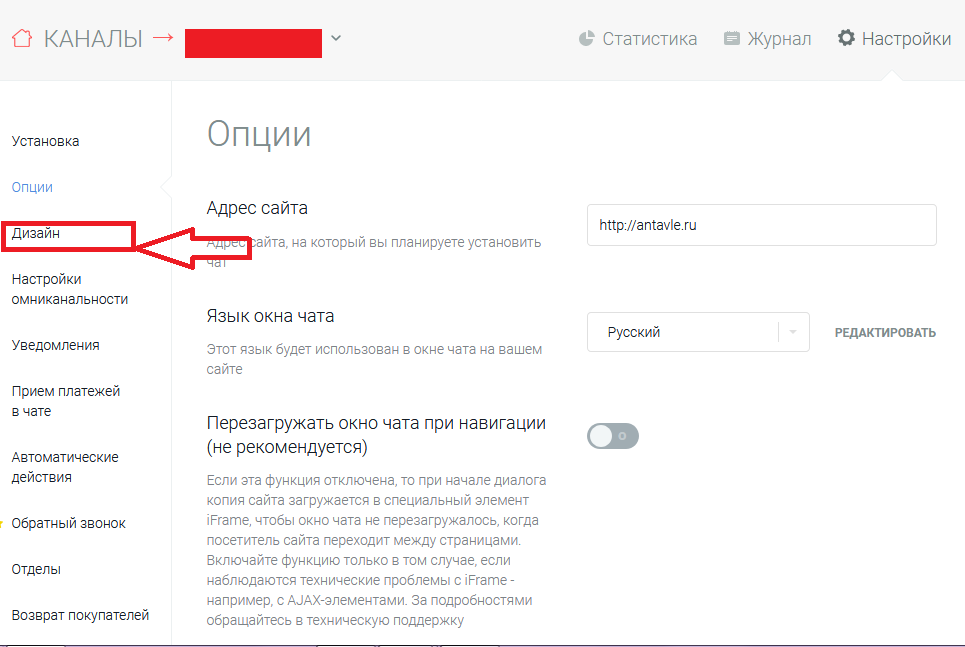
Task: Open the Обратный звонок section
Action: point(68,523)
